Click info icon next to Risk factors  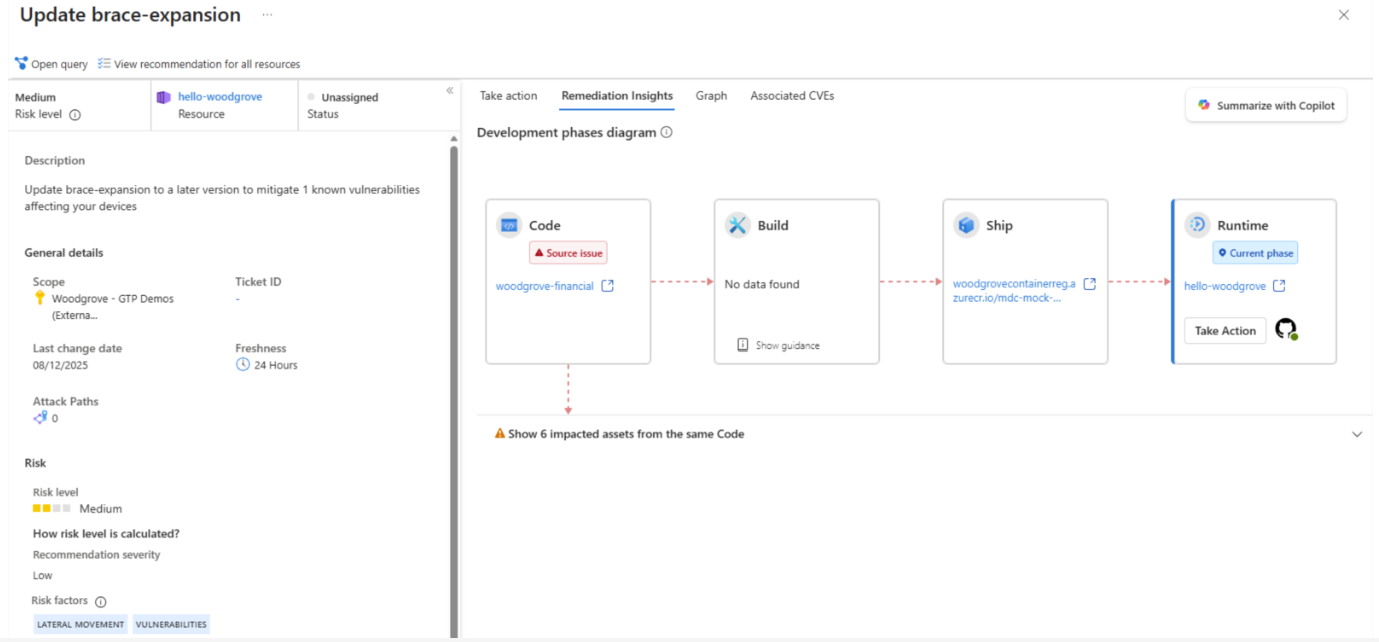click(100, 602)
